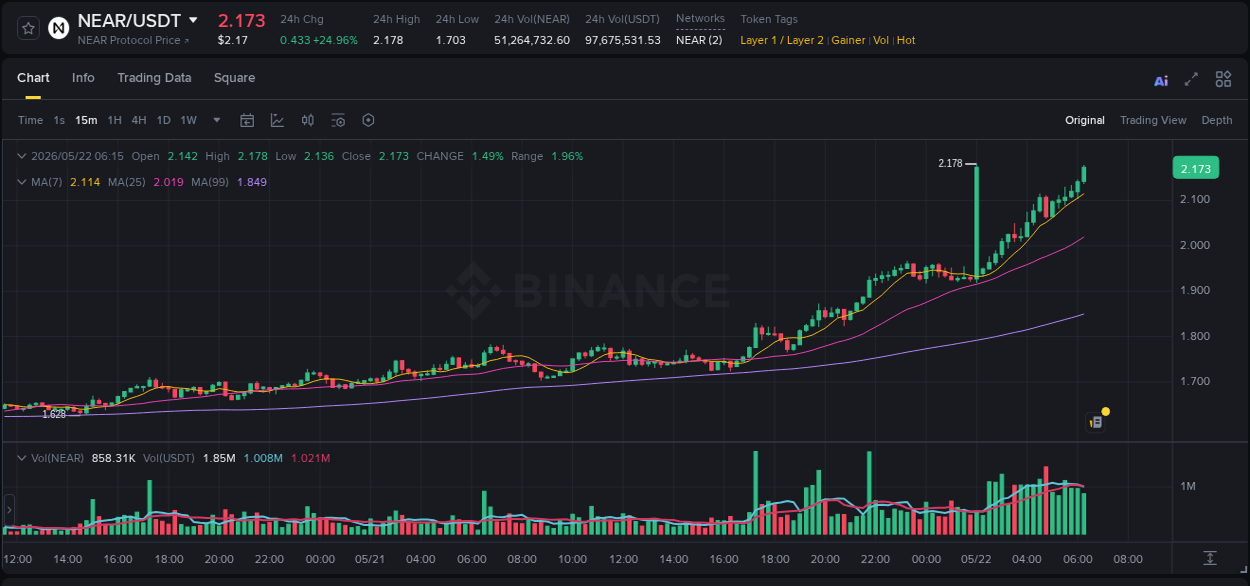Click the 2.100 price axis label
1250x586 pixels.
[1195, 199]
